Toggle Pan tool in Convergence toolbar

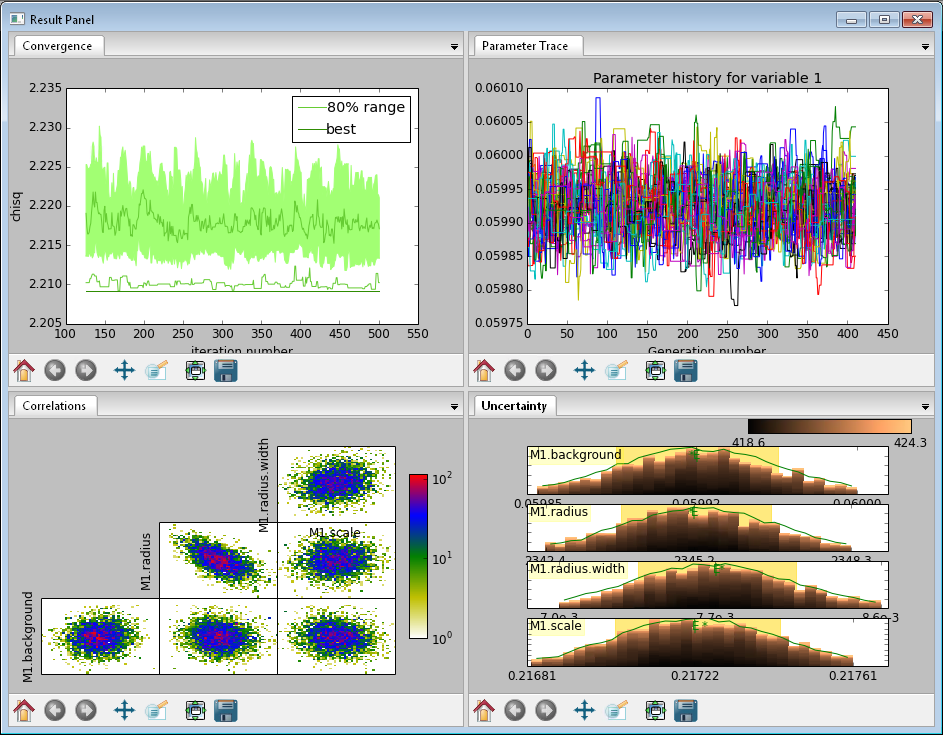pos(124,371)
